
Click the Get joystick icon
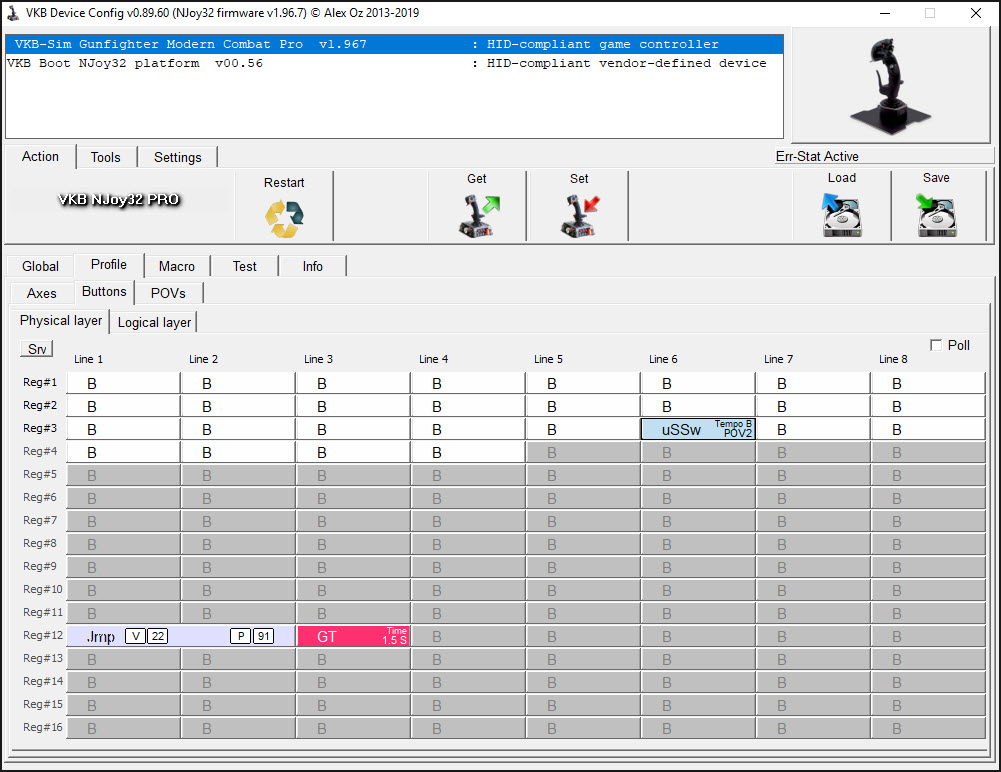pos(479,216)
